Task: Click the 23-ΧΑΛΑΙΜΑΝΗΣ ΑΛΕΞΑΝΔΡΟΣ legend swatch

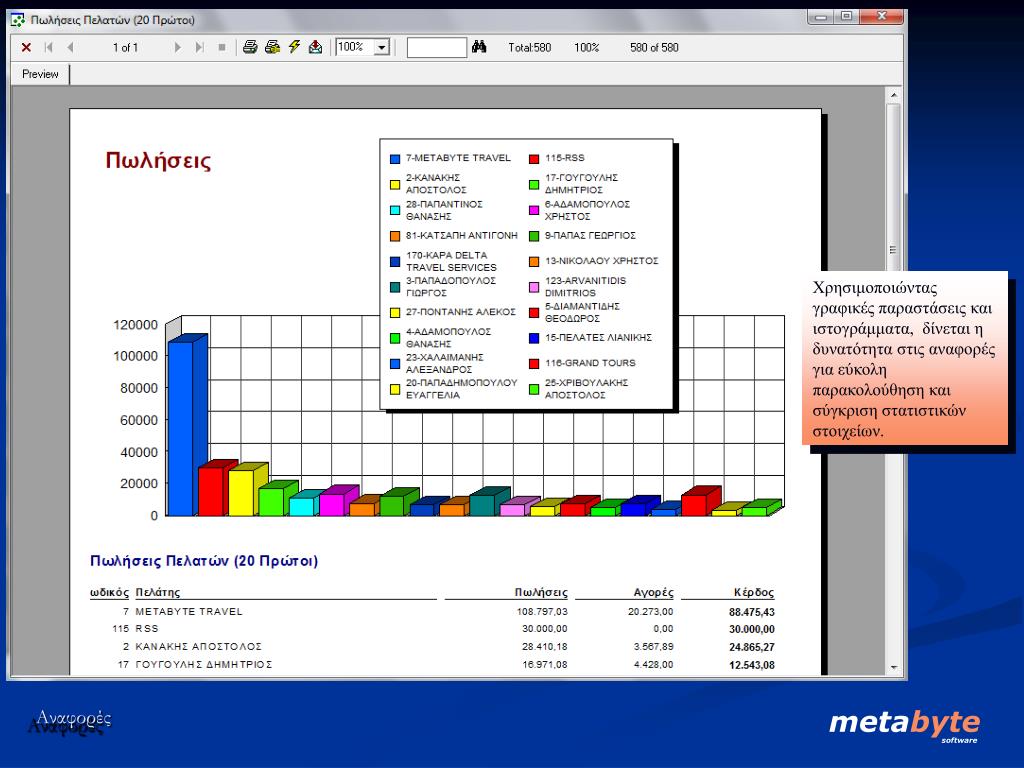Action: click(x=394, y=364)
